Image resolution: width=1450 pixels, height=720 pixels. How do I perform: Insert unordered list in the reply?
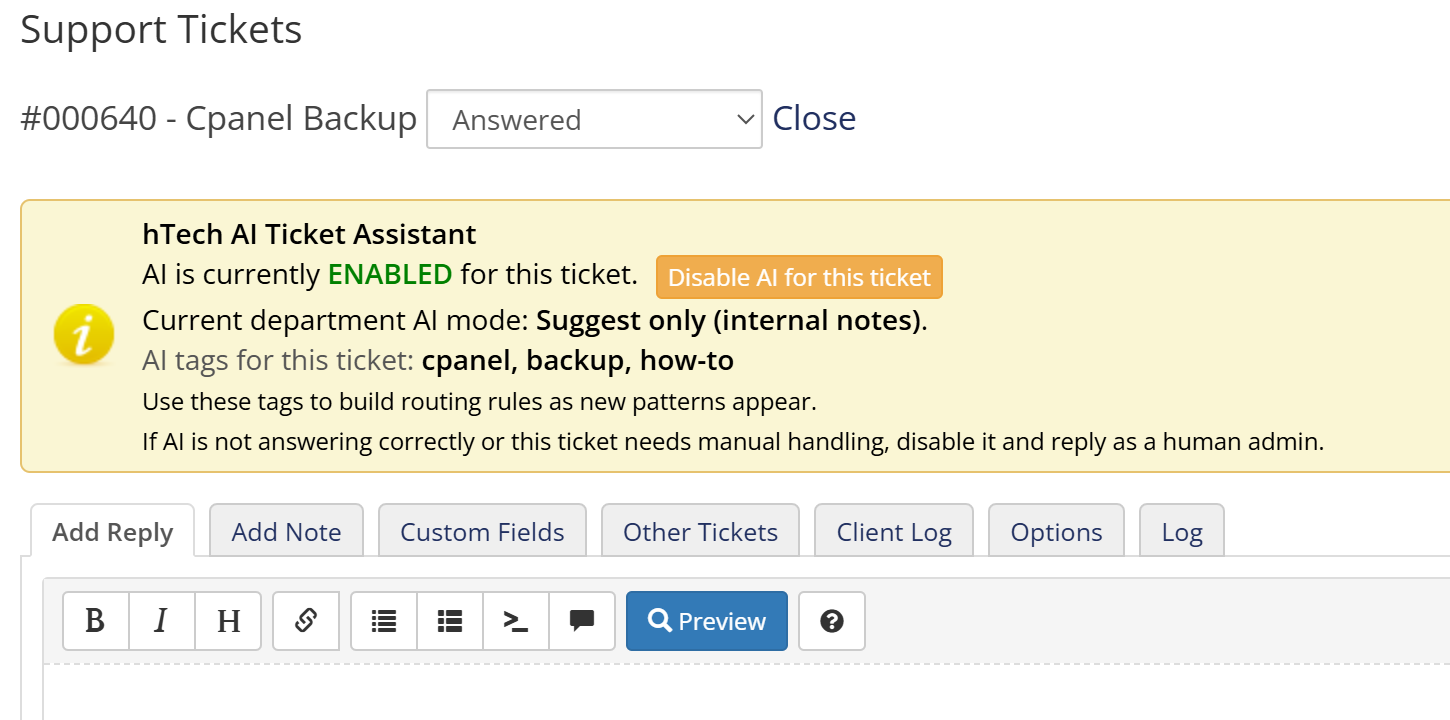(x=384, y=621)
